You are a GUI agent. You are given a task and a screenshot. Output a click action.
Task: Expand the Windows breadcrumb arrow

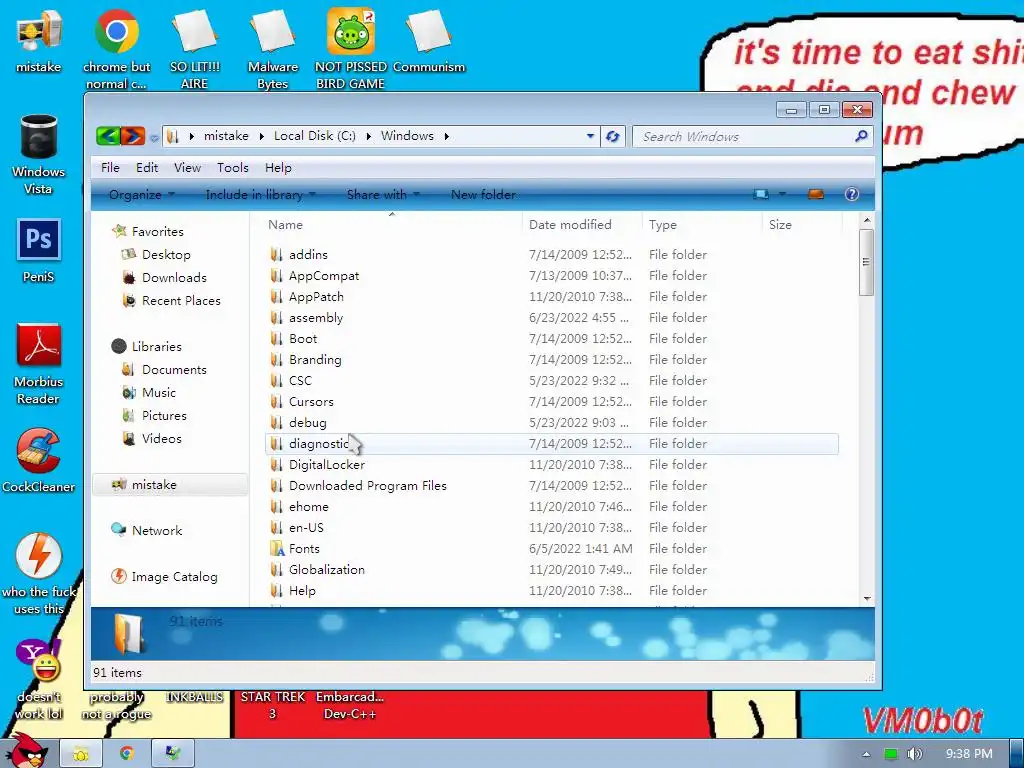click(x=447, y=136)
